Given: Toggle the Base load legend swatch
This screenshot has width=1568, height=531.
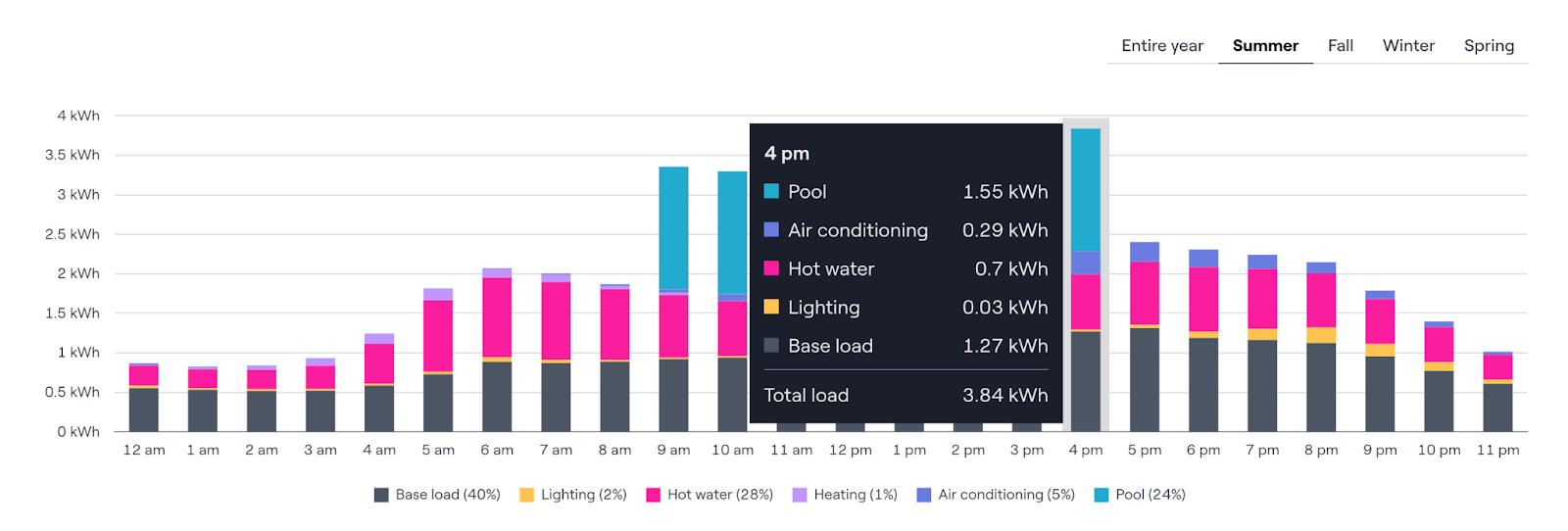Looking at the screenshot, I should (381, 495).
